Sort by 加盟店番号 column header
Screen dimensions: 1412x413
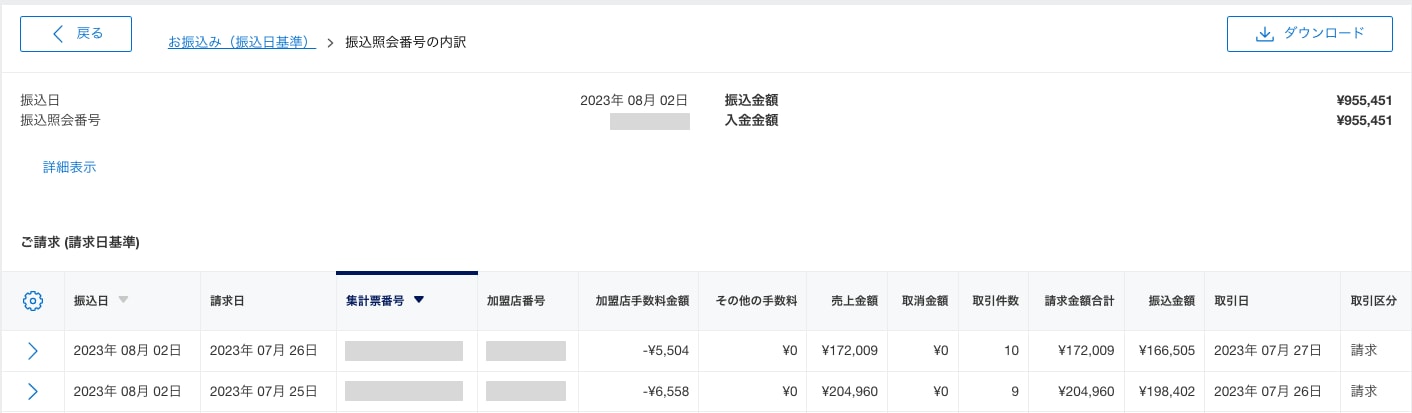coord(515,300)
